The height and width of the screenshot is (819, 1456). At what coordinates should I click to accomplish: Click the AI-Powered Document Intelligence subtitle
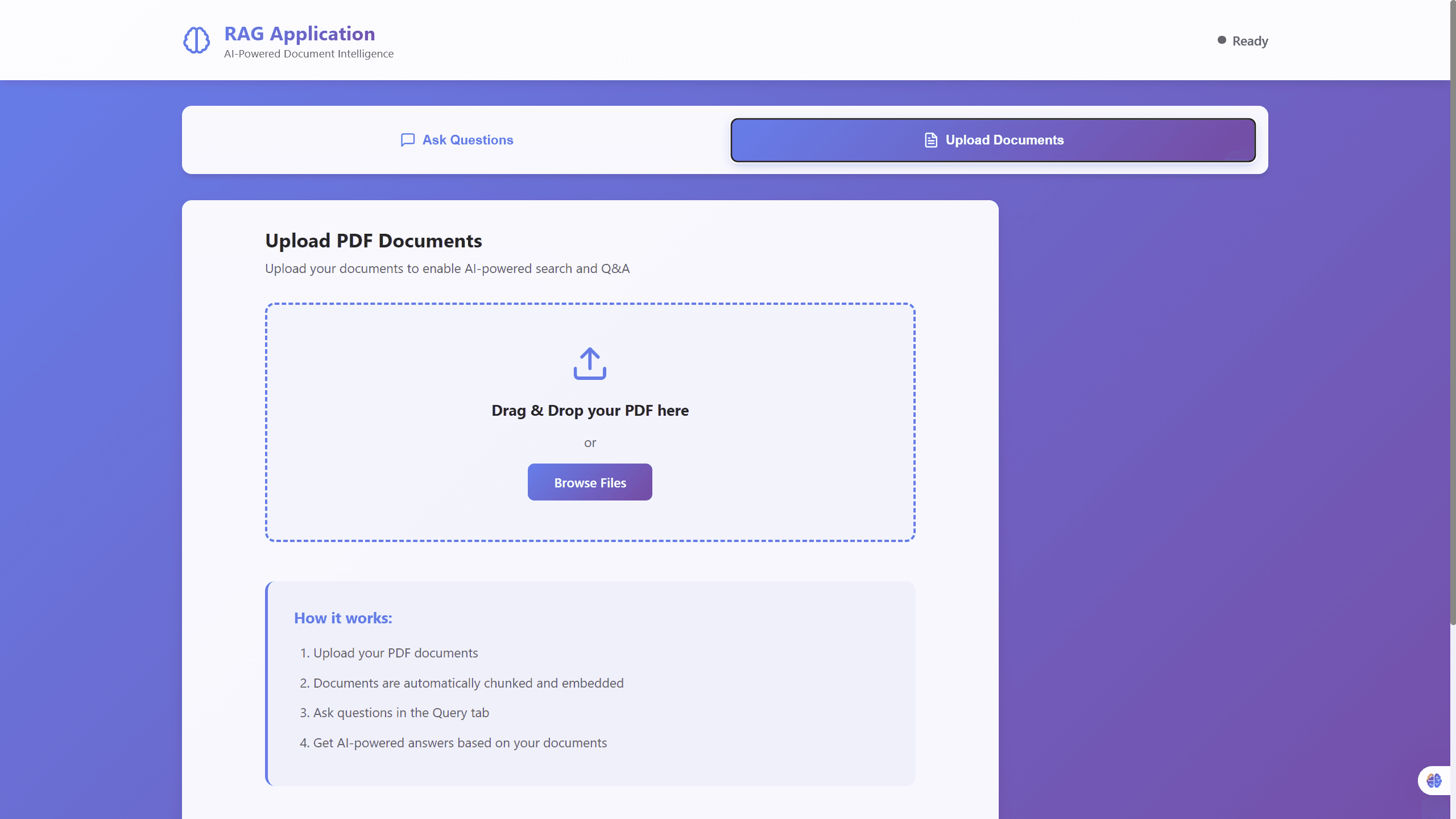click(309, 53)
